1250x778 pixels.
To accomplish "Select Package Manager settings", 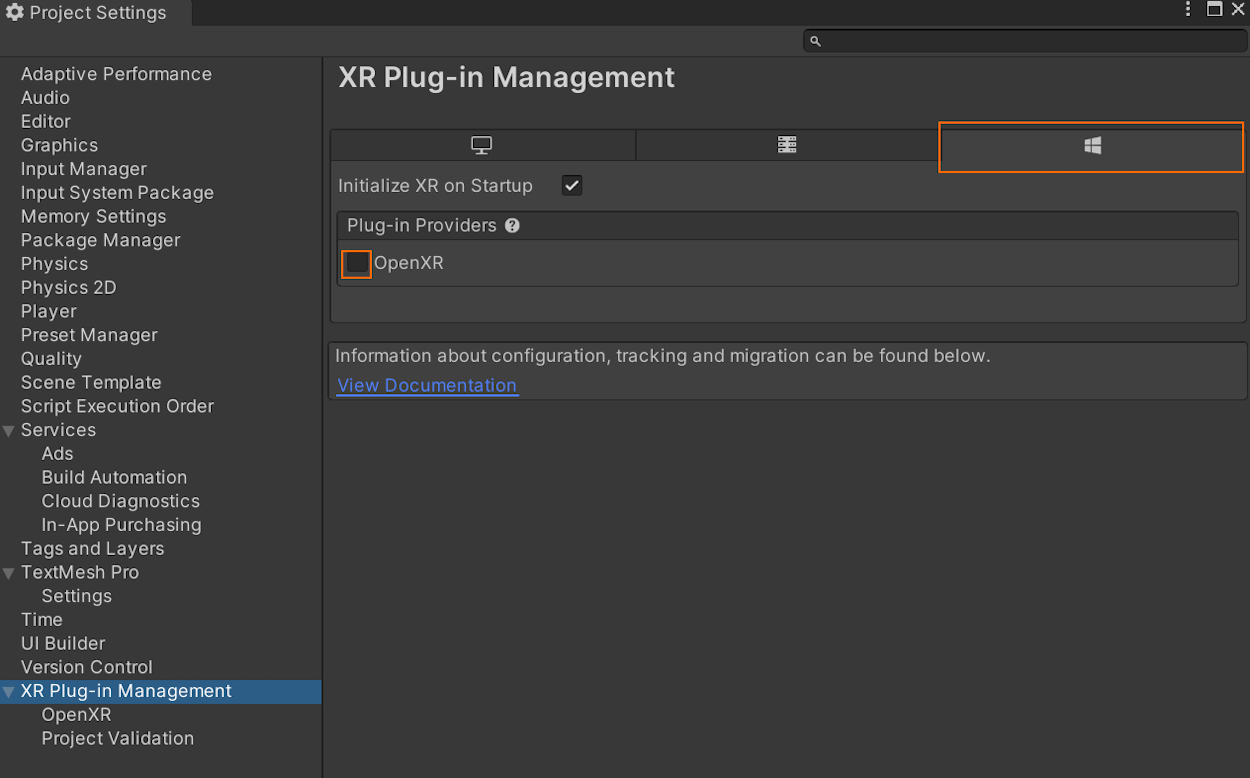I will pos(101,240).
